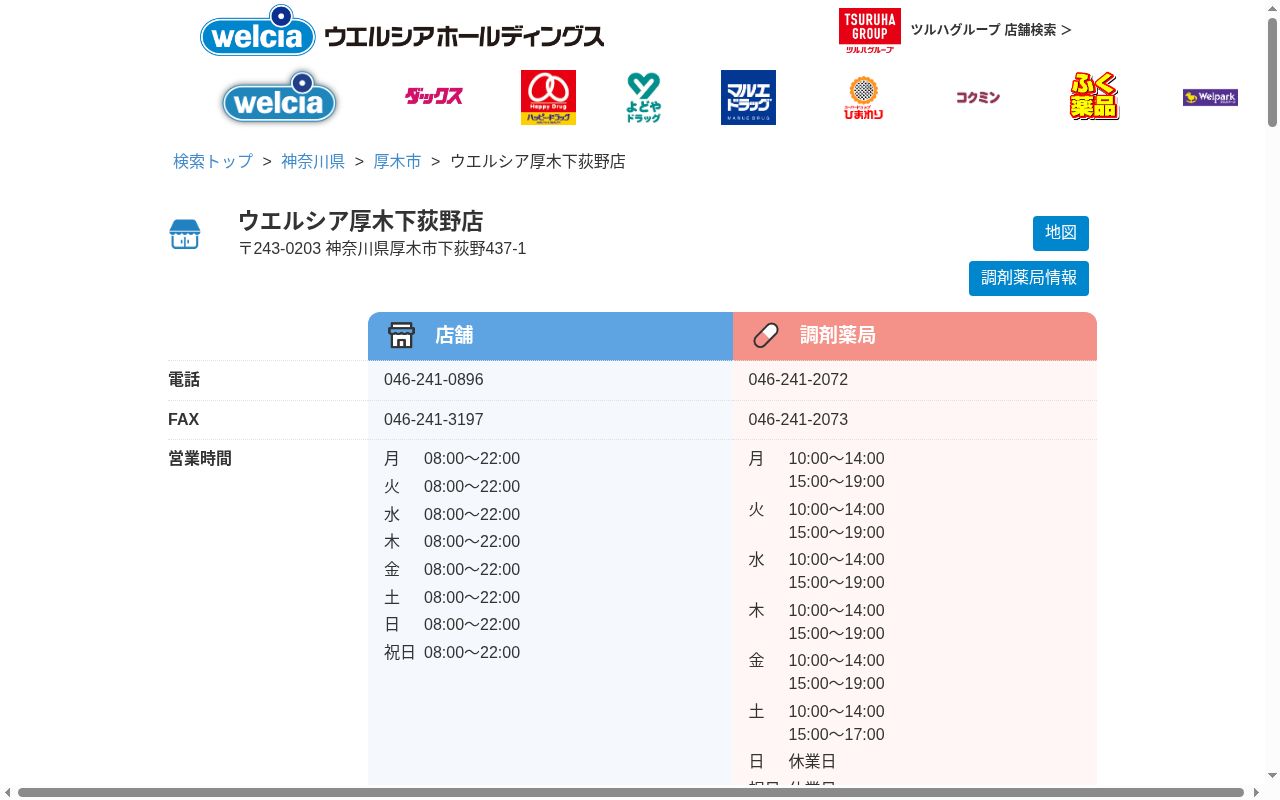Choose the Happy Drug brand logo
Image resolution: width=1280 pixels, height=800 pixels.
[x=548, y=97]
